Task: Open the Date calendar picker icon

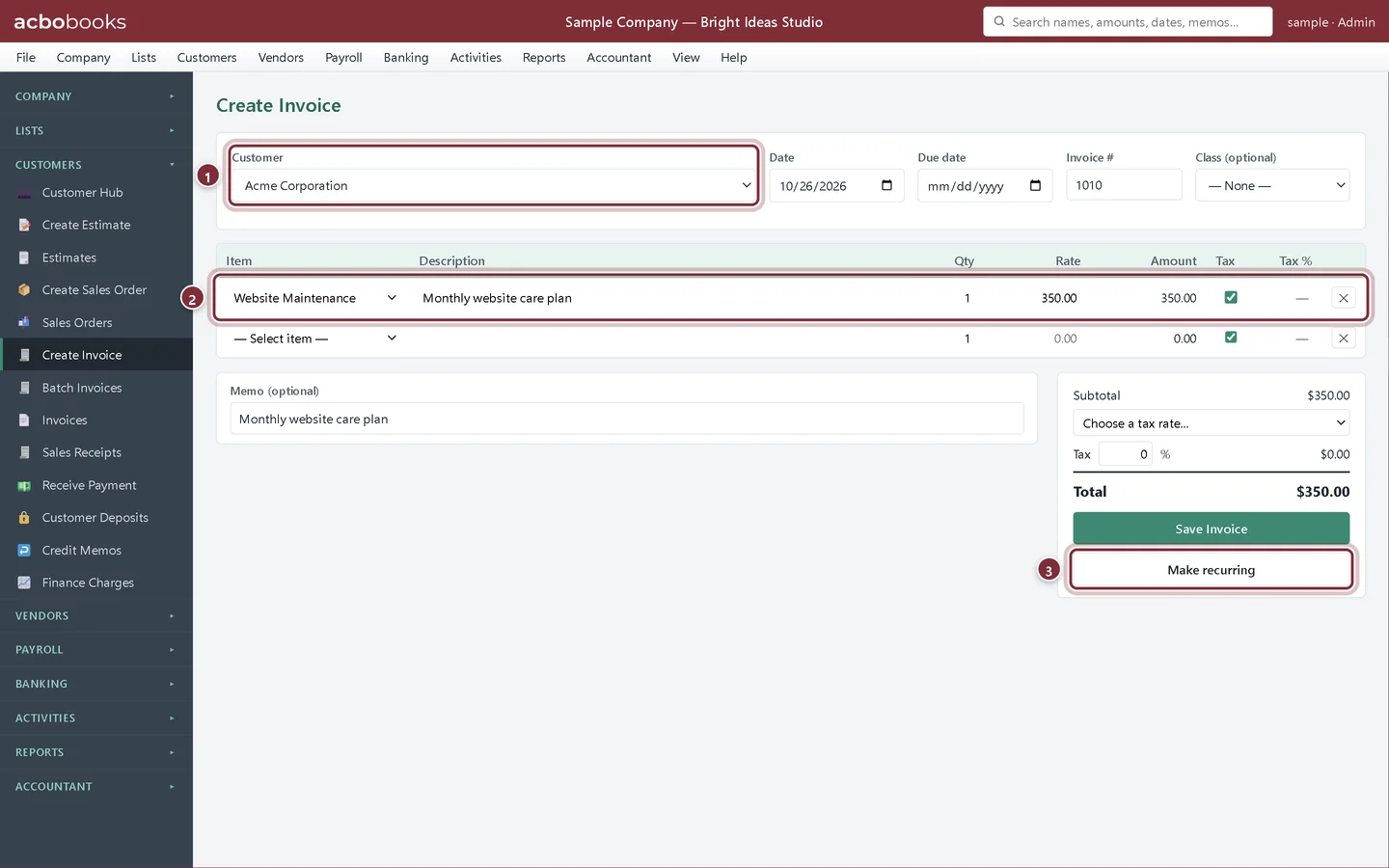Action: coord(886,185)
